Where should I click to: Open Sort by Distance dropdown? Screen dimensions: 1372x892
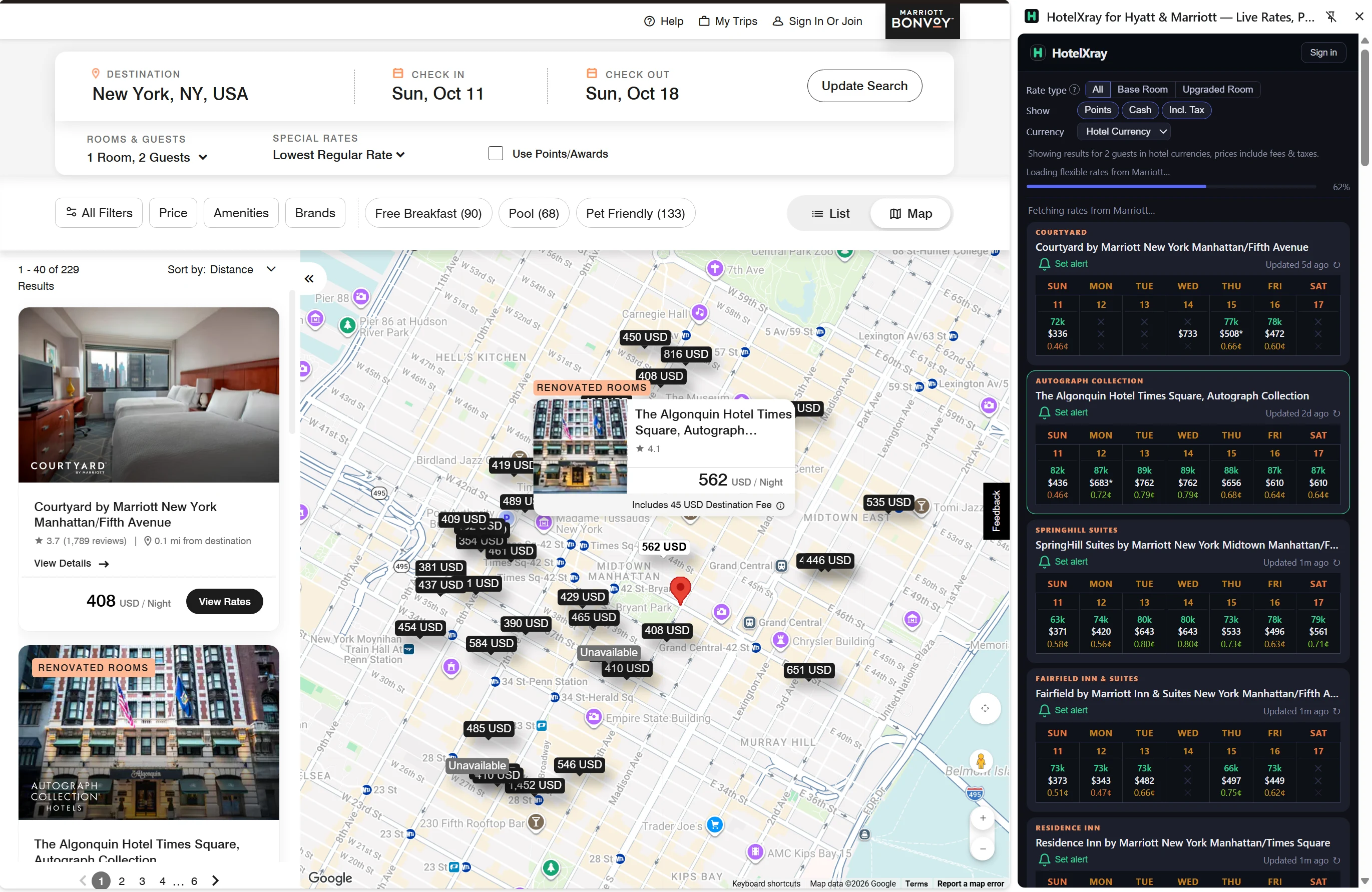(223, 269)
